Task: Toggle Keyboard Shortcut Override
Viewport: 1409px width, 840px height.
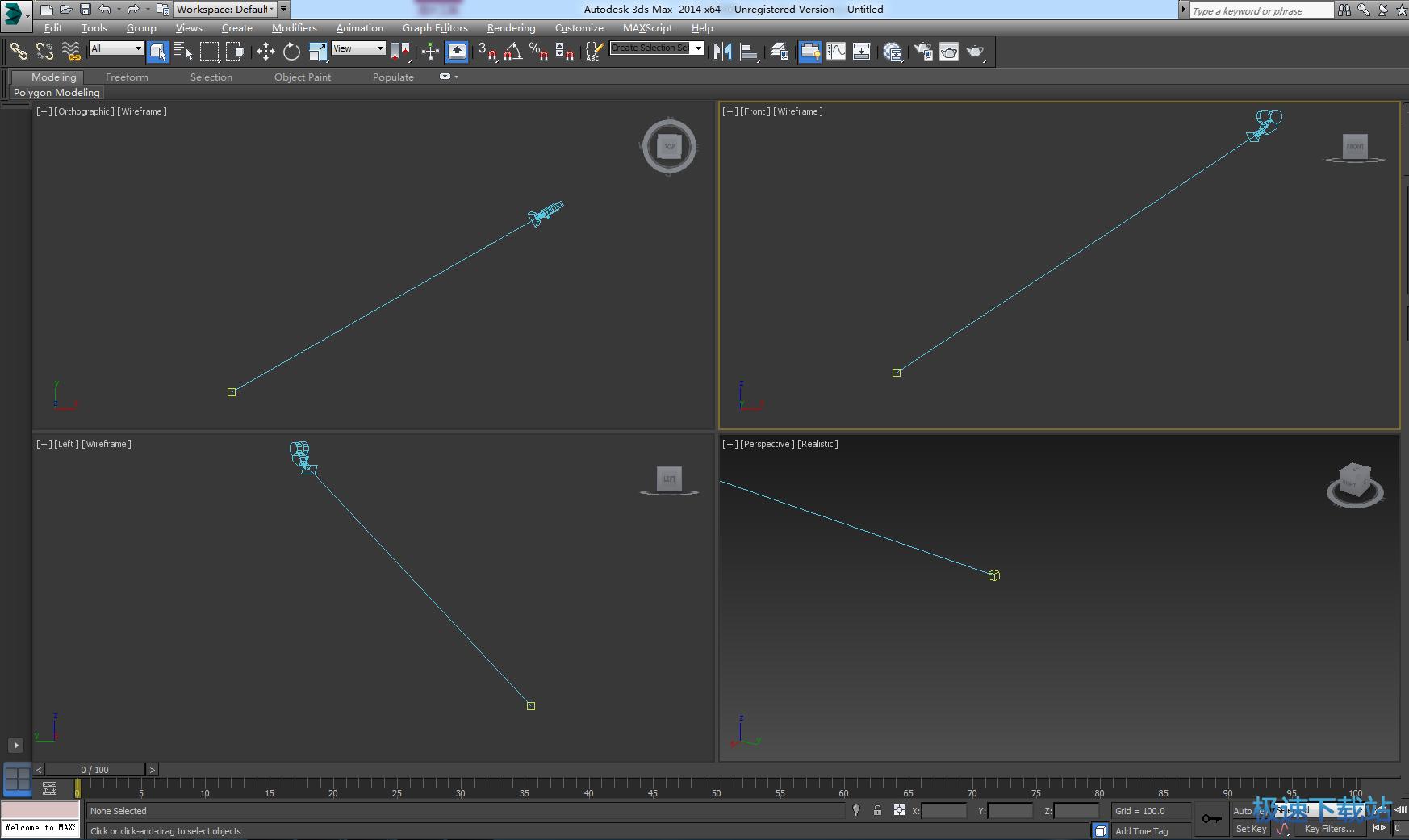Action: 457,52
